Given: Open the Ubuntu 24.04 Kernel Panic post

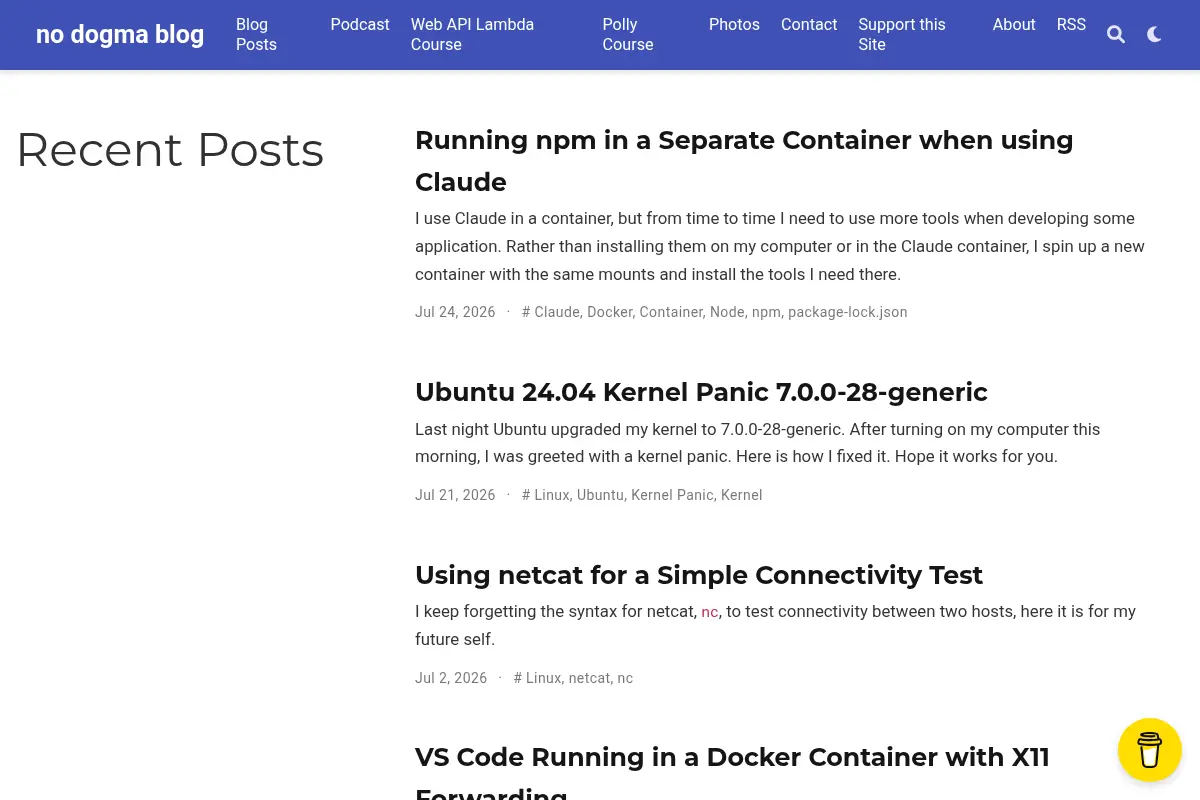Looking at the screenshot, I should (701, 392).
